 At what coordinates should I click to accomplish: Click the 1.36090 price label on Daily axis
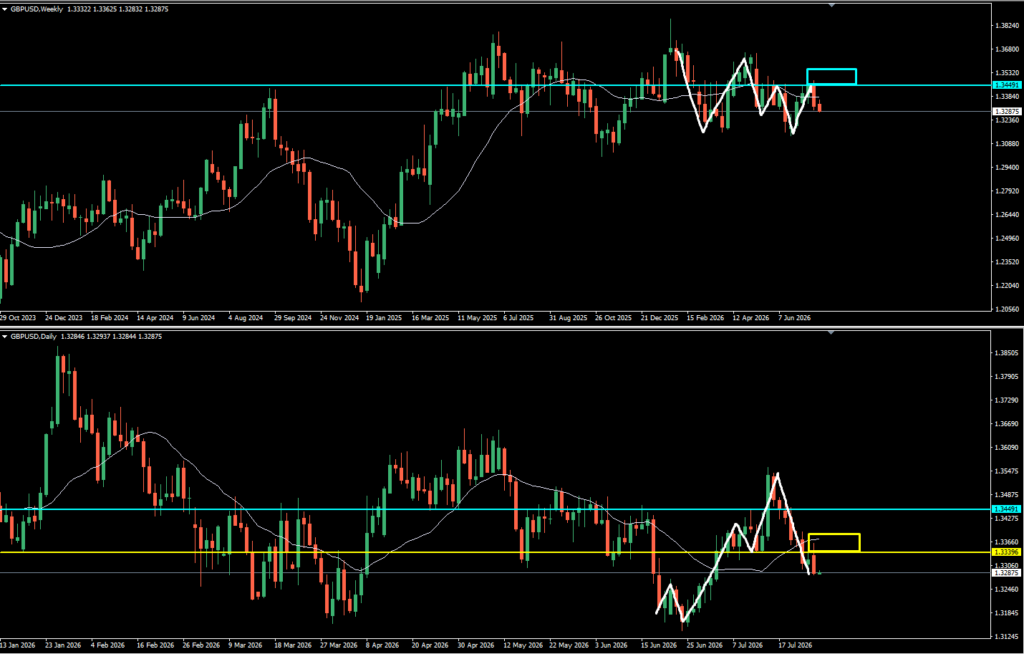point(1006,448)
